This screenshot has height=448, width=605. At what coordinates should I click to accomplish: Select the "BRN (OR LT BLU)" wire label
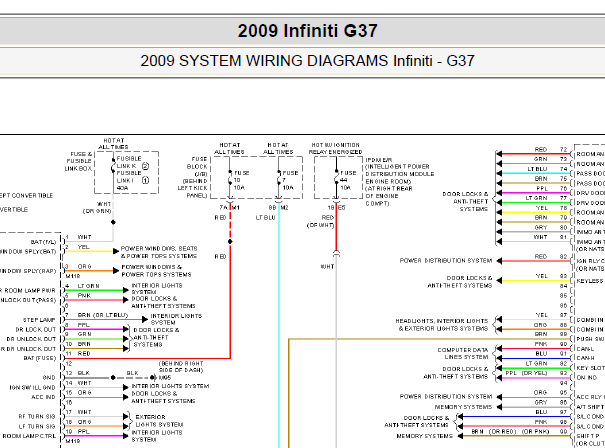click(103, 315)
